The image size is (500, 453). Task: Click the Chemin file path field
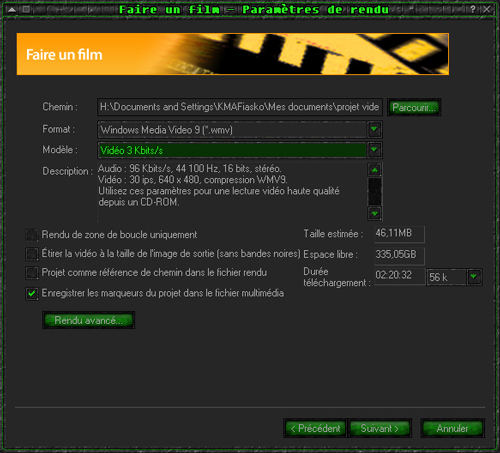pos(240,107)
